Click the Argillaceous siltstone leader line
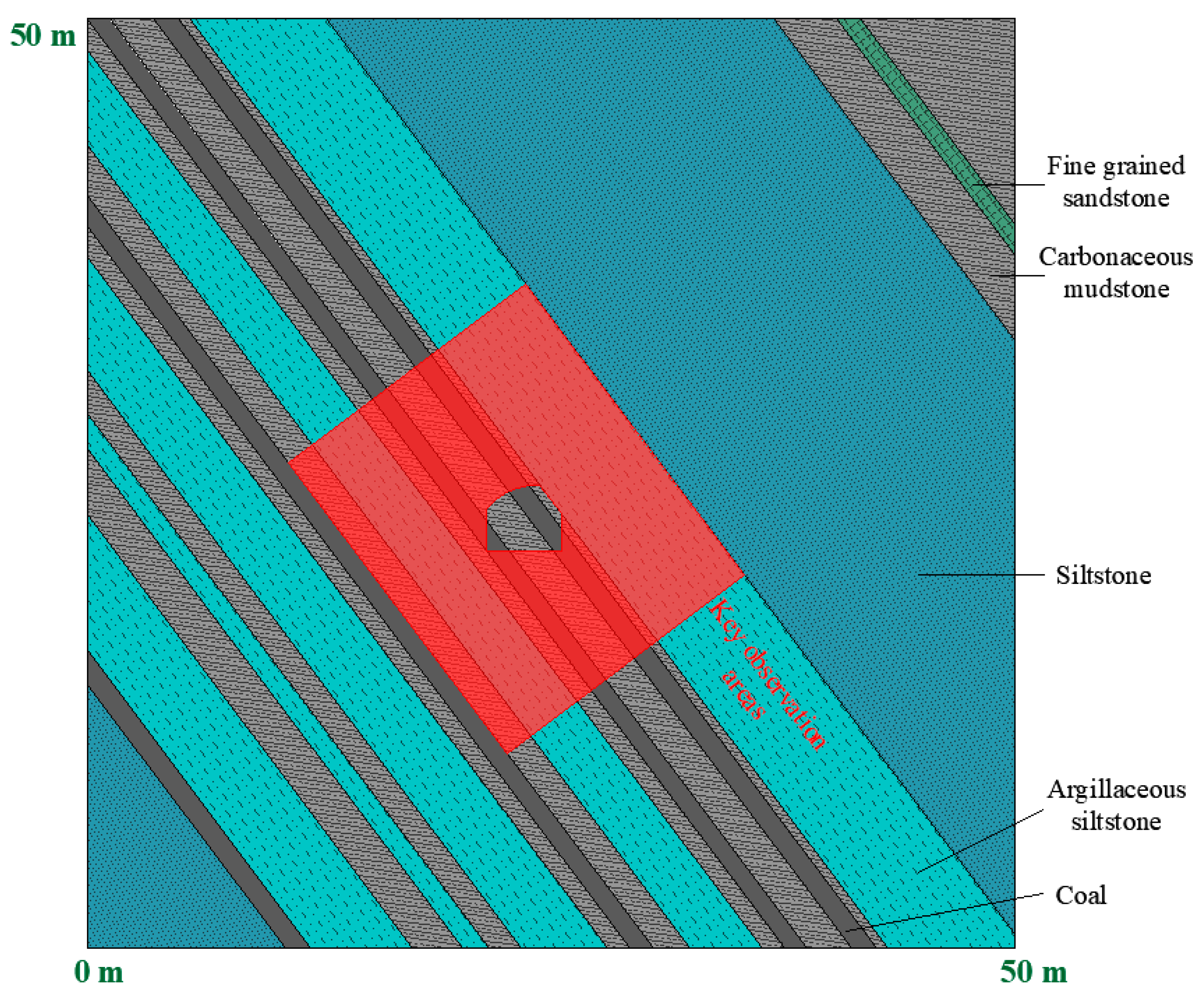Image resolution: width=1204 pixels, height=1001 pixels. pos(979,842)
